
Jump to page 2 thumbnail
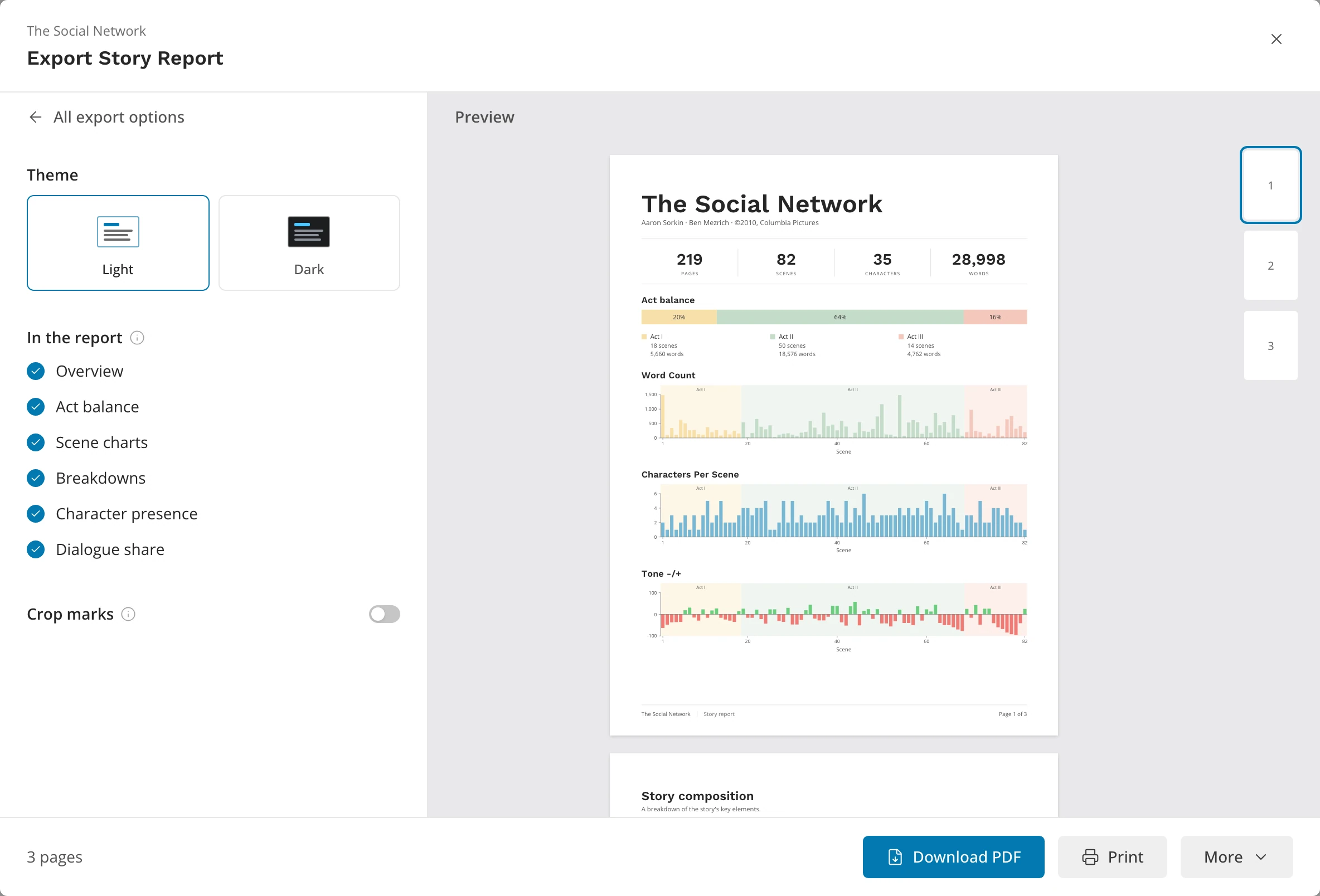(x=1270, y=265)
